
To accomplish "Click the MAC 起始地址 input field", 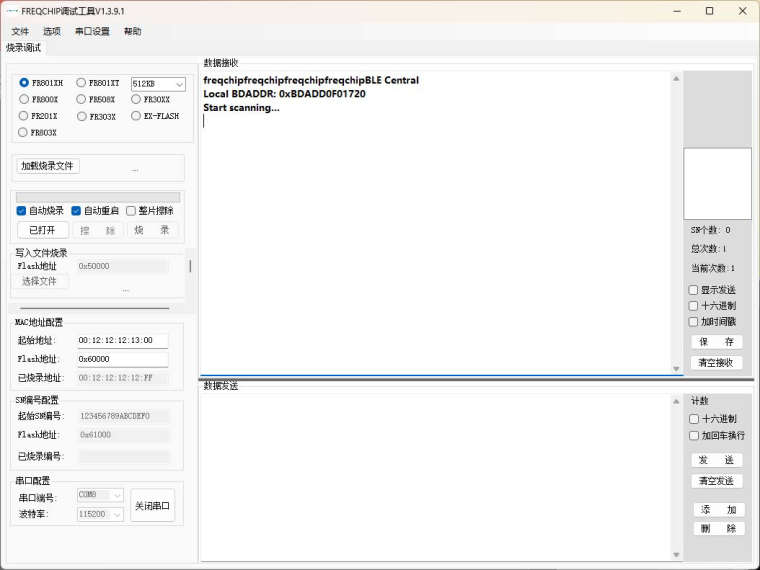I will (x=122, y=341).
